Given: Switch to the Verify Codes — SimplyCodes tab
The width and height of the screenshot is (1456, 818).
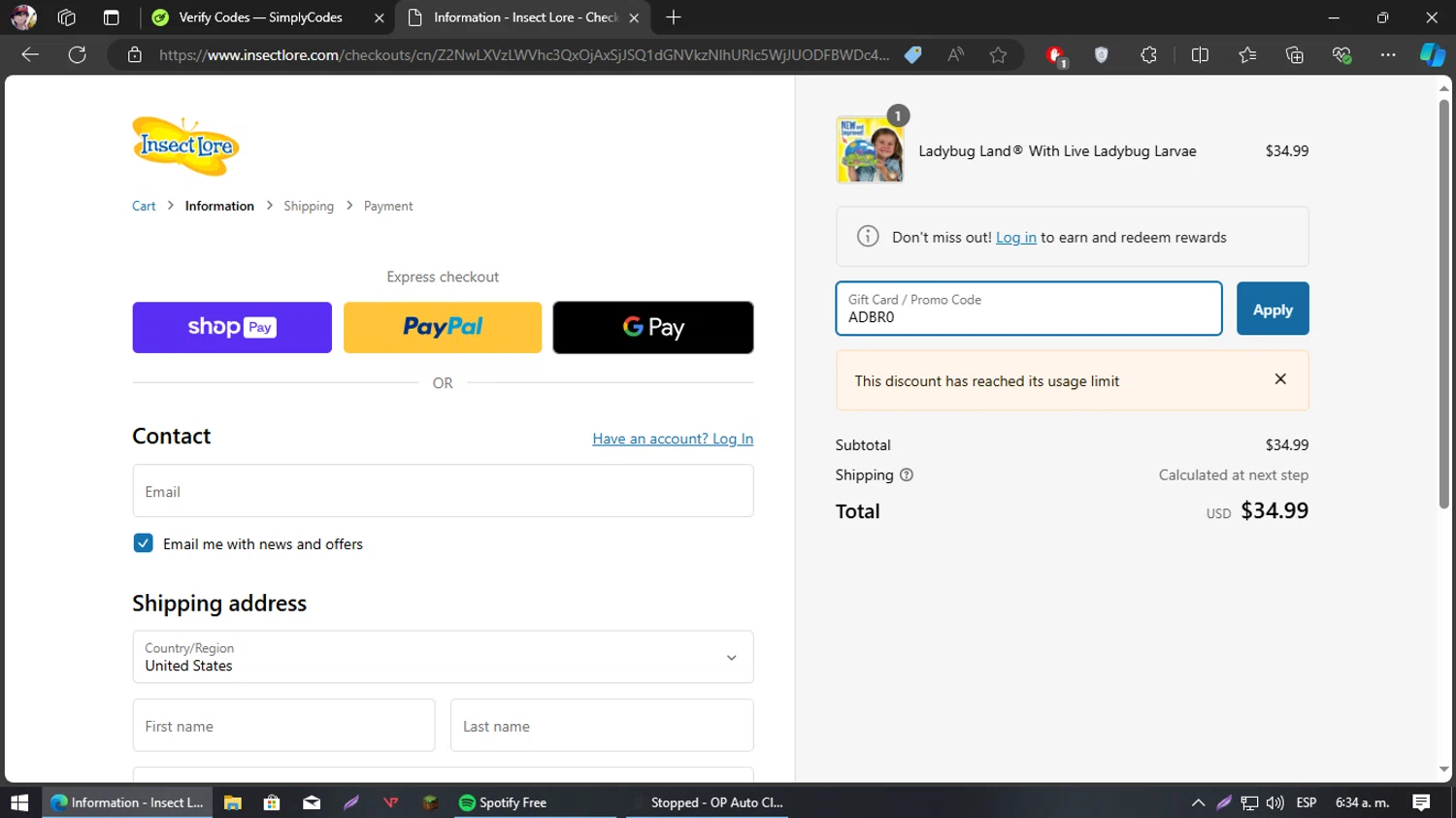Looking at the screenshot, I should click(260, 17).
